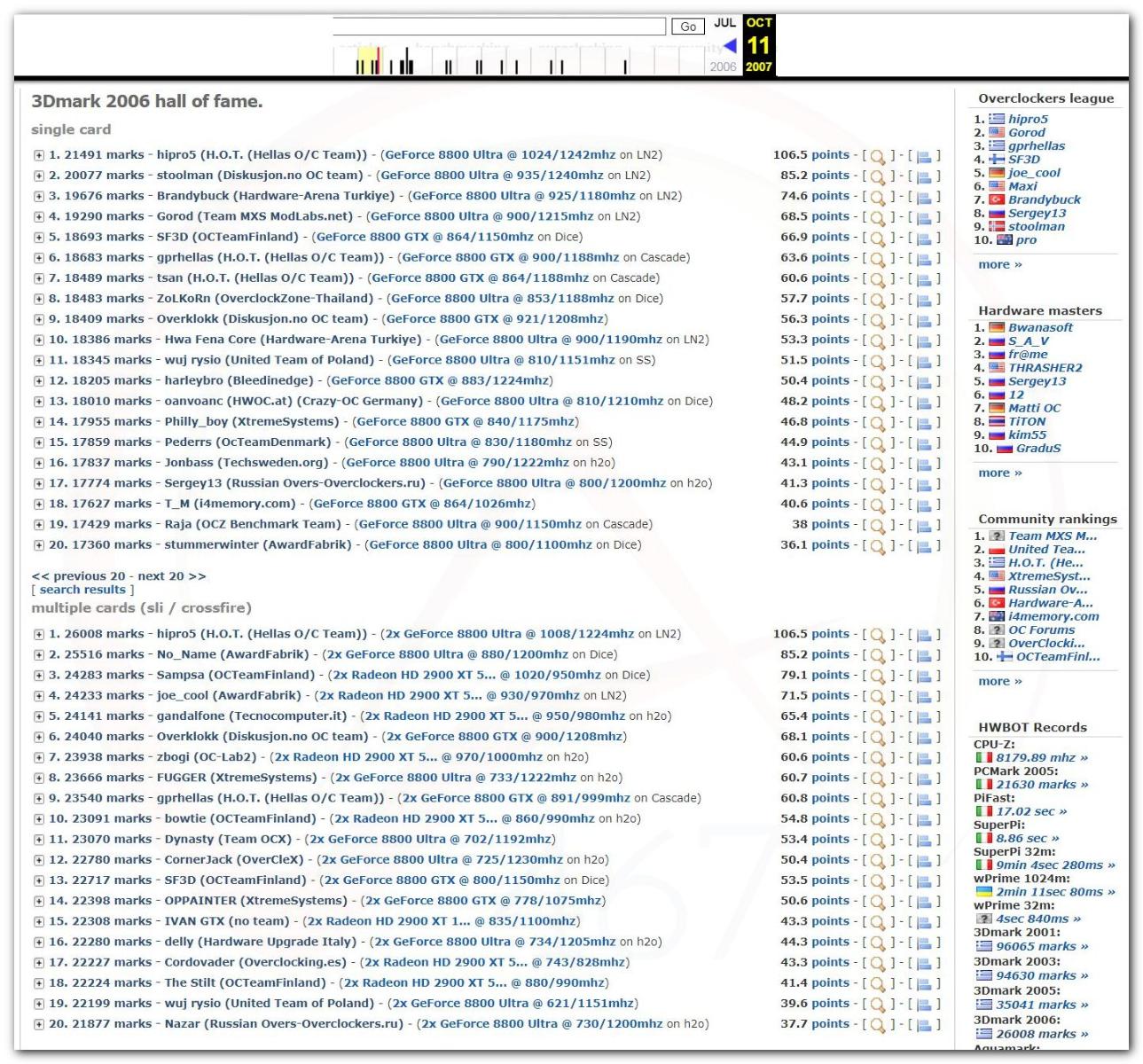Expand the 17774 marks Sergey13 row

(39, 483)
